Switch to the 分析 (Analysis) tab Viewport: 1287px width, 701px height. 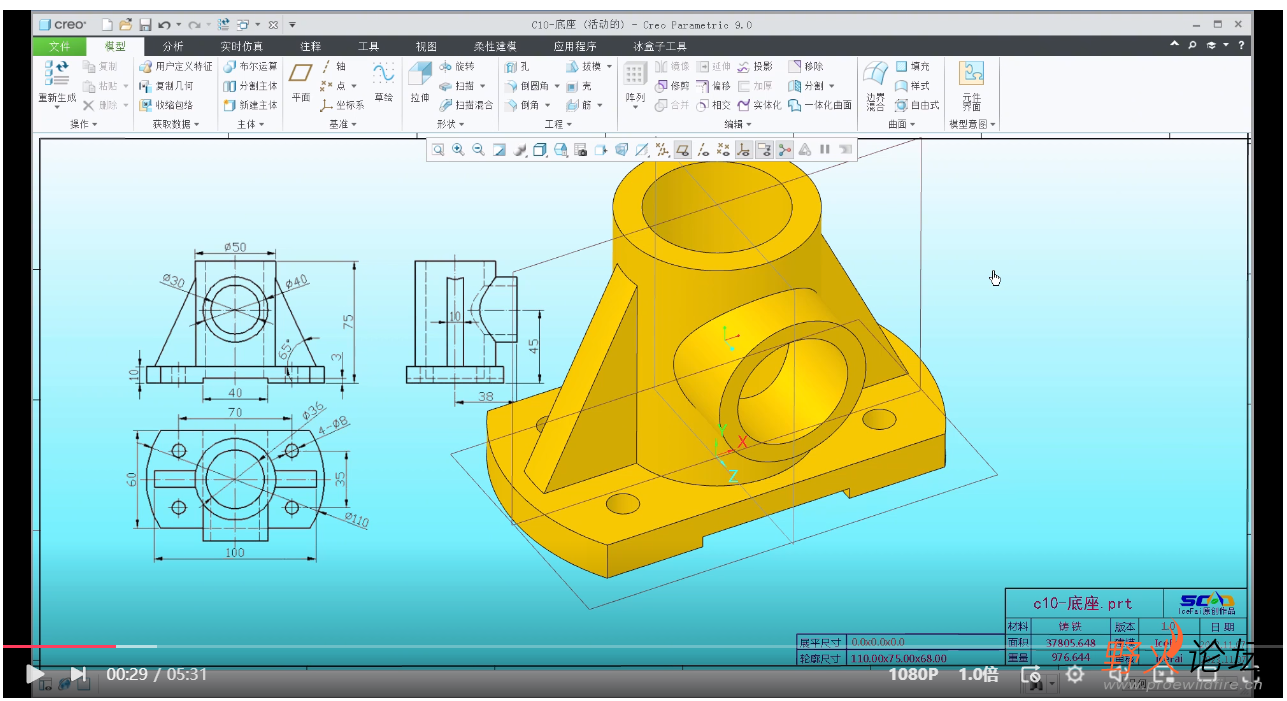point(173,46)
